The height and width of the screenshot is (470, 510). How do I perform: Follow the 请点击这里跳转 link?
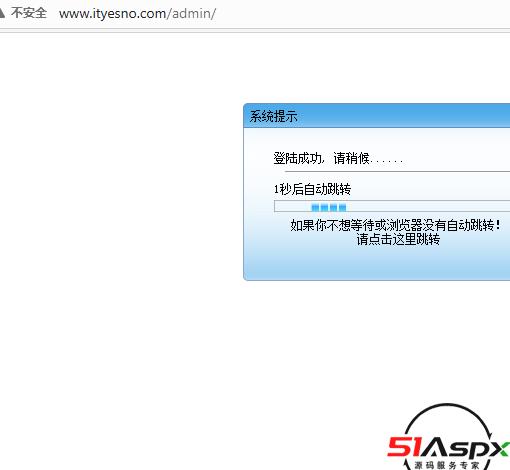click(x=398, y=239)
